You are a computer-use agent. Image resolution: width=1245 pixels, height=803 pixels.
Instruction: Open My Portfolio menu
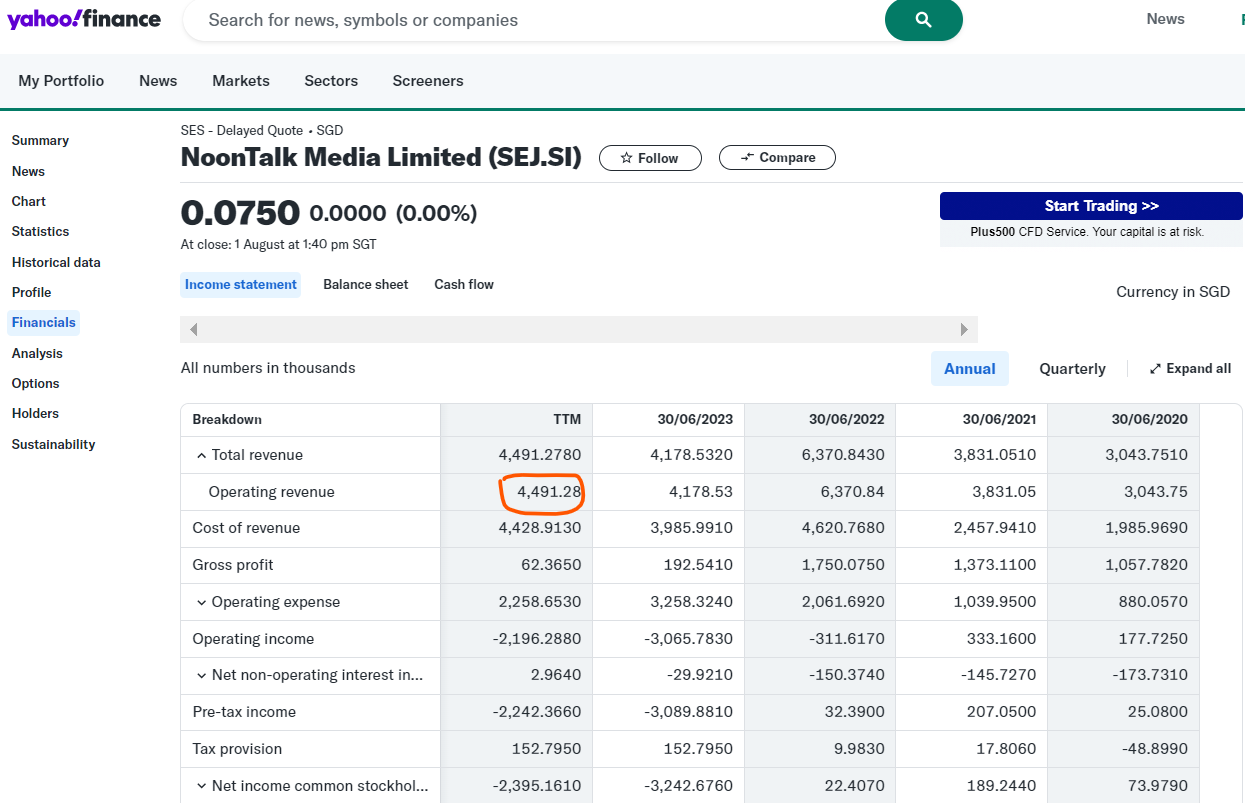pos(61,81)
